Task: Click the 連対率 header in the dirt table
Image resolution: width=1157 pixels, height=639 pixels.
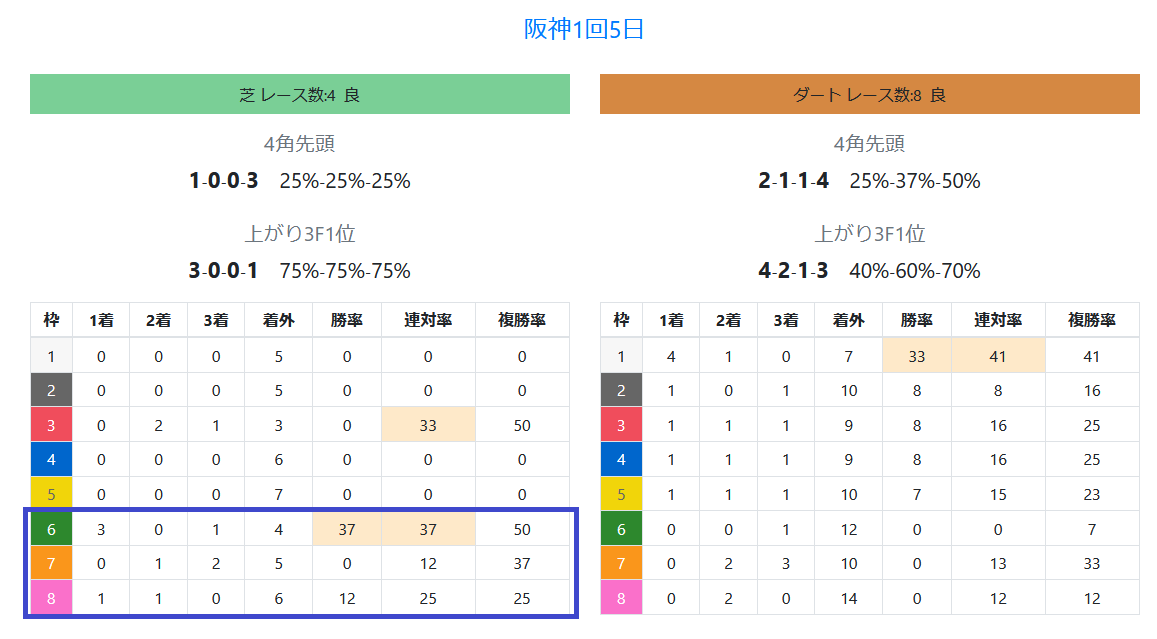Action: coord(998,320)
